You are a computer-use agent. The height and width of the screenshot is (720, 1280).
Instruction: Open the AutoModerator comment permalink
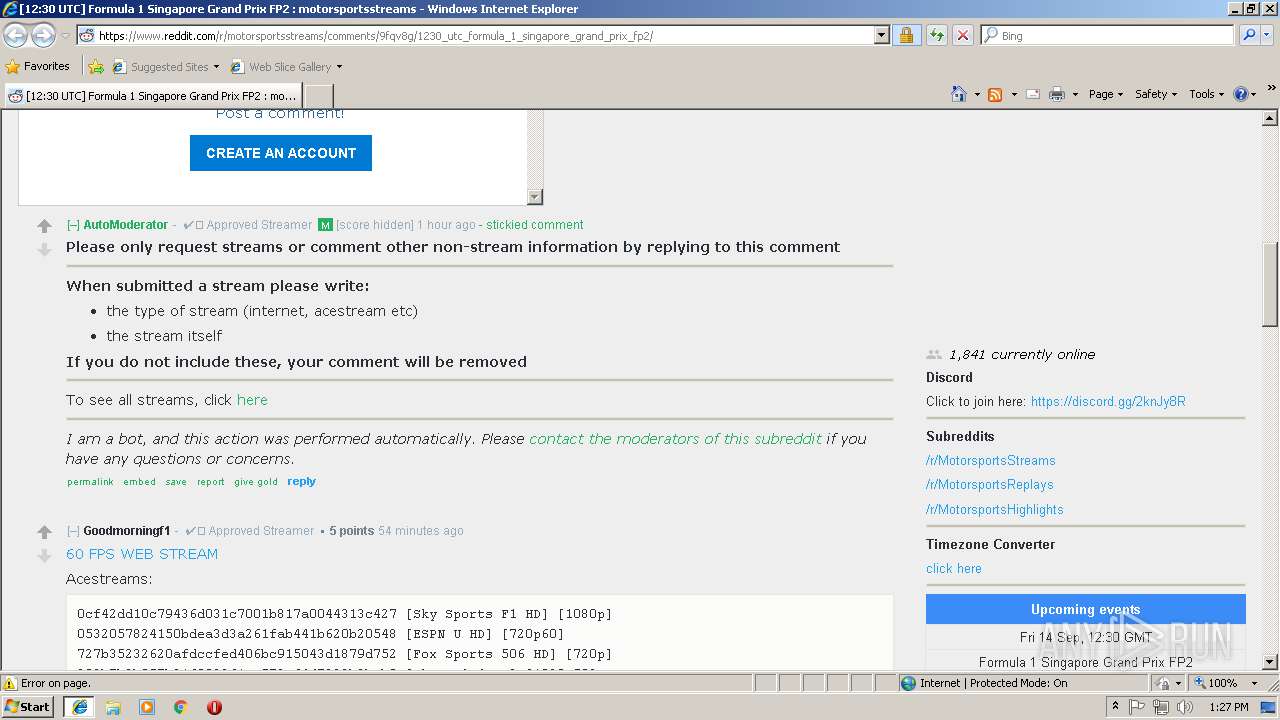coord(90,482)
